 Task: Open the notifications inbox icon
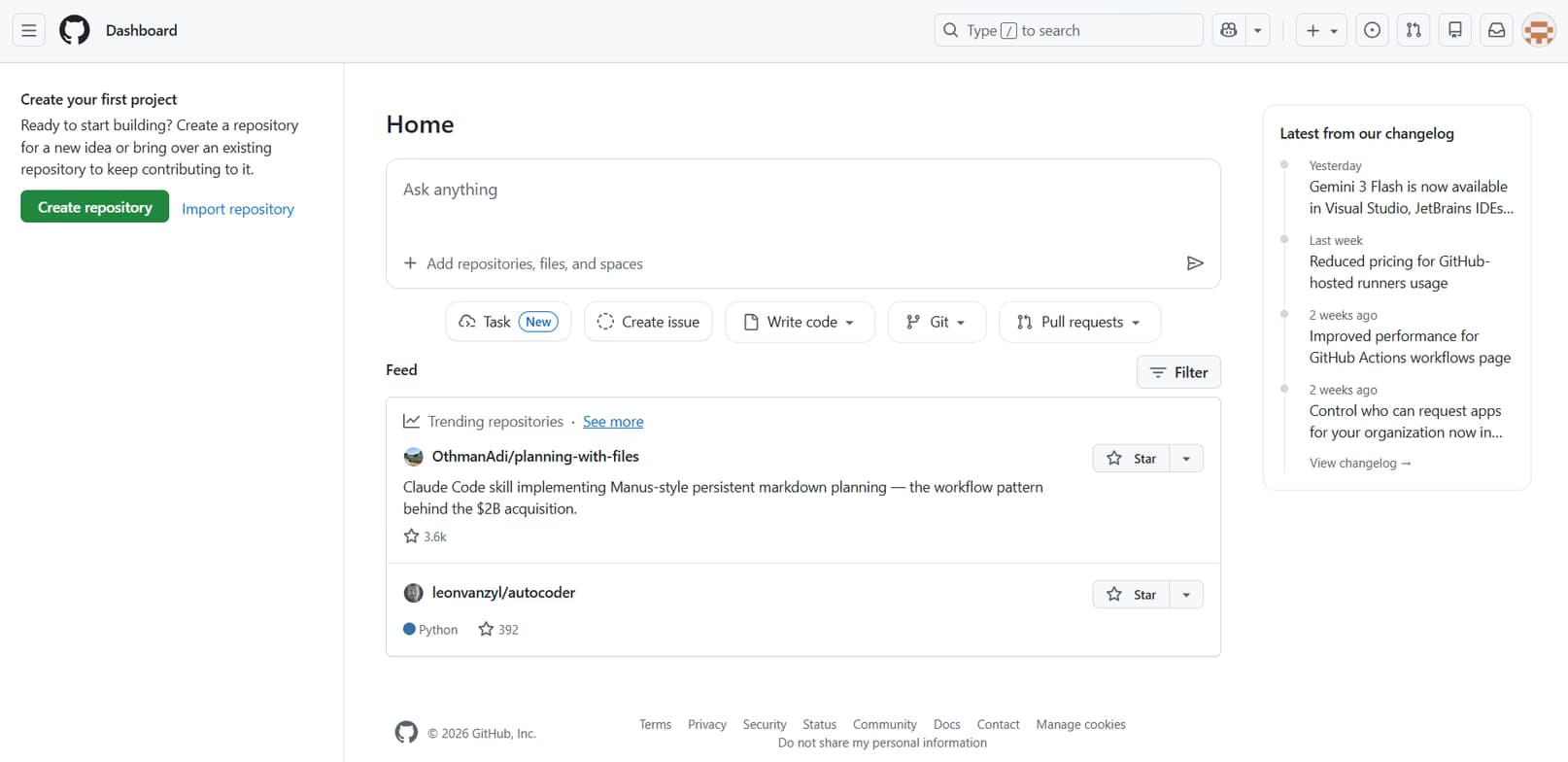coord(1497,30)
